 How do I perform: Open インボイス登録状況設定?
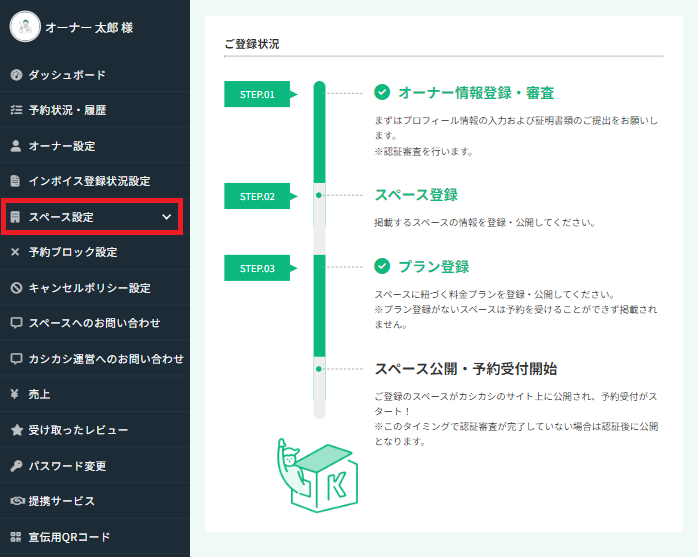95,181
